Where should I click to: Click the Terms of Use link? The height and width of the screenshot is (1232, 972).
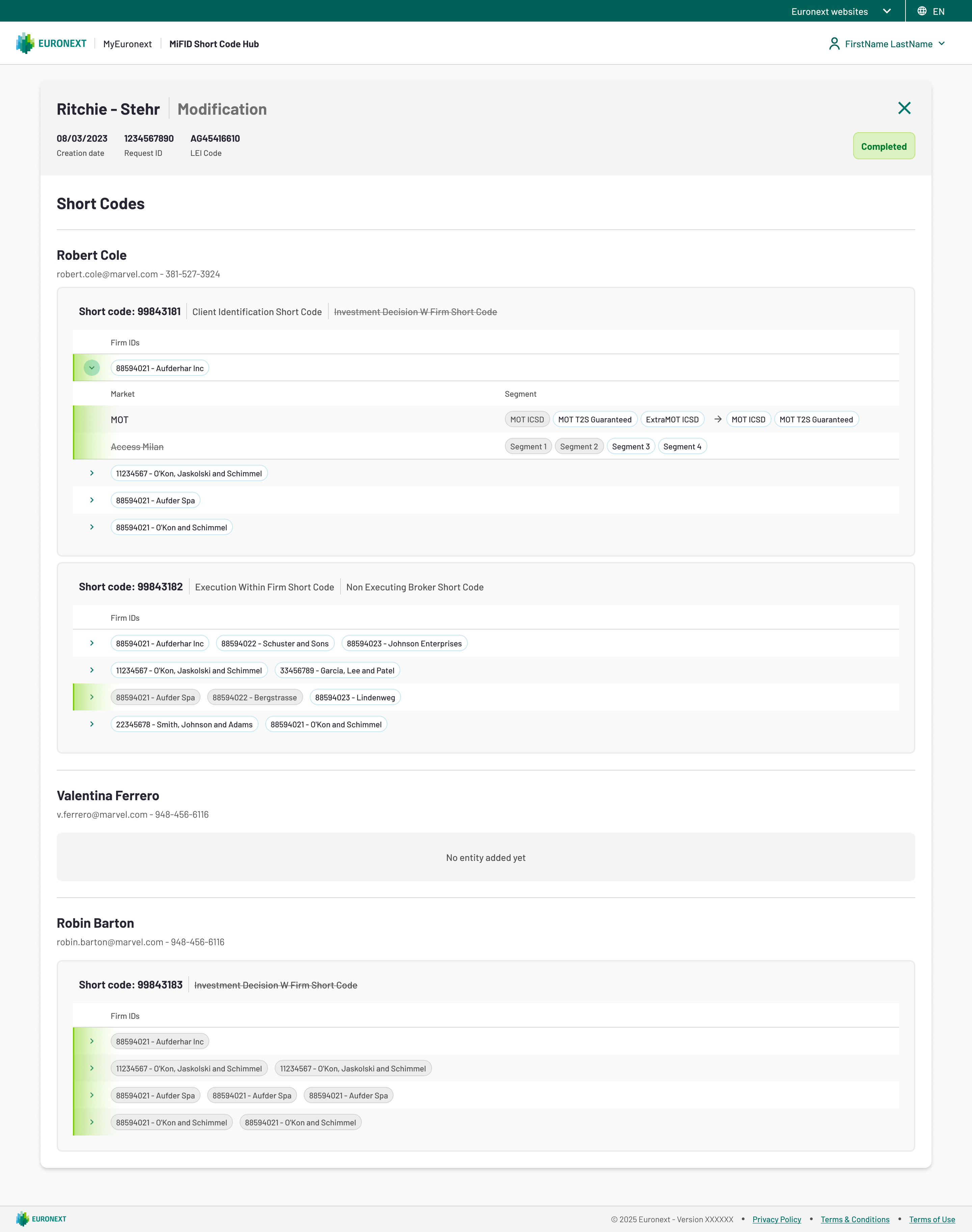pyautogui.click(x=932, y=1220)
